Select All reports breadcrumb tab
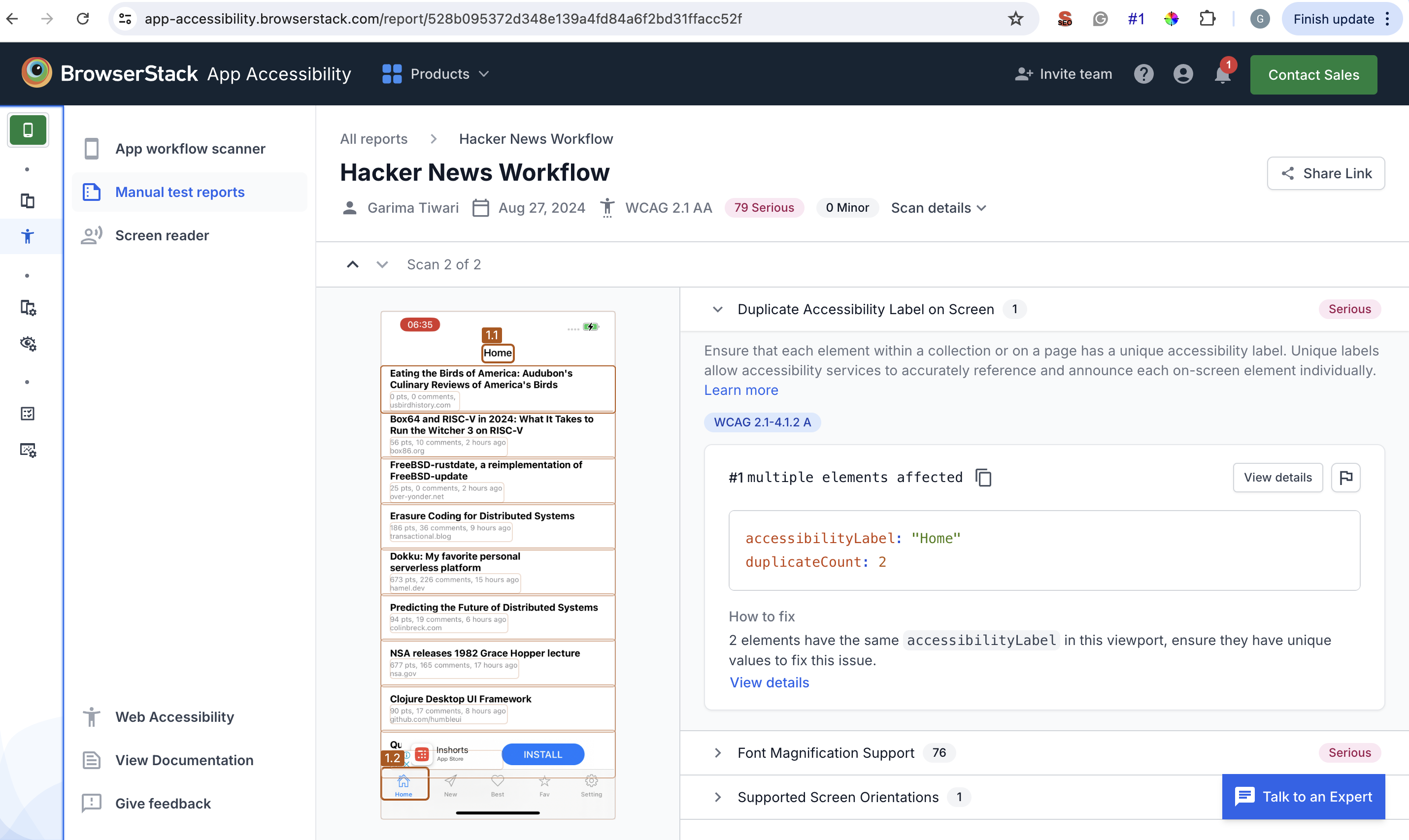Image resolution: width=1409 pixels, height=840 pixels. point(373,138)
